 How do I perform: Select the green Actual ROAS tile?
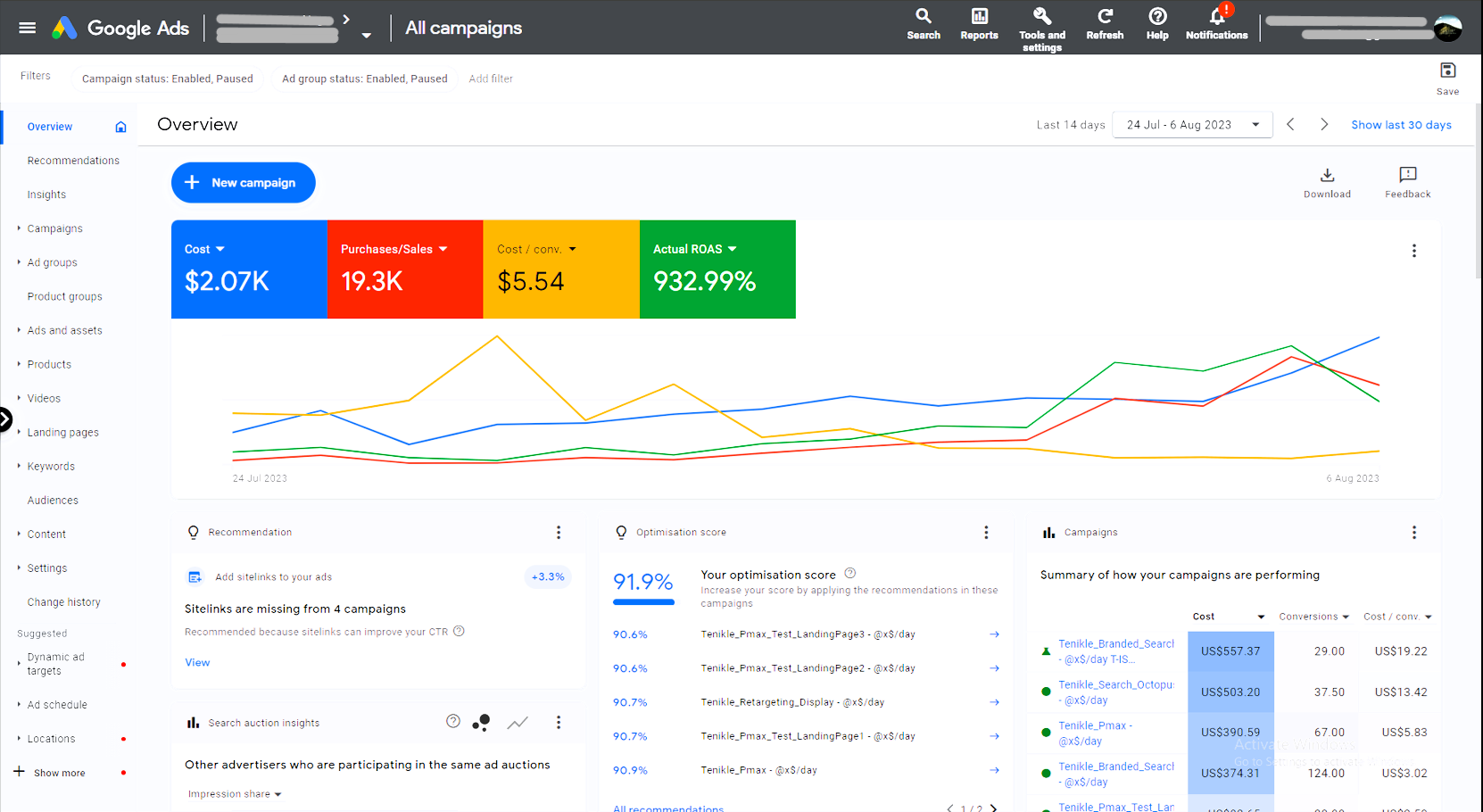[717, 269]
